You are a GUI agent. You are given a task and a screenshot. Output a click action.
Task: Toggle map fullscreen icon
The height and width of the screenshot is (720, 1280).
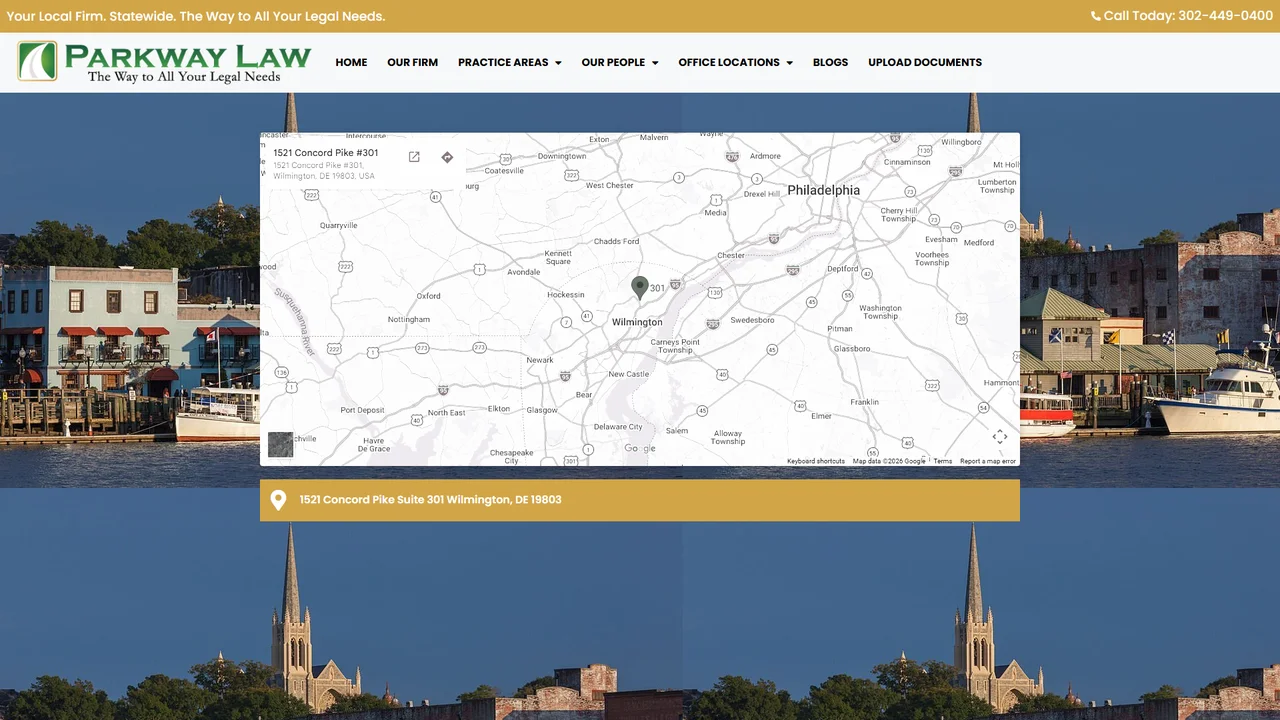pyautogui.click(x=1000, y=437)
